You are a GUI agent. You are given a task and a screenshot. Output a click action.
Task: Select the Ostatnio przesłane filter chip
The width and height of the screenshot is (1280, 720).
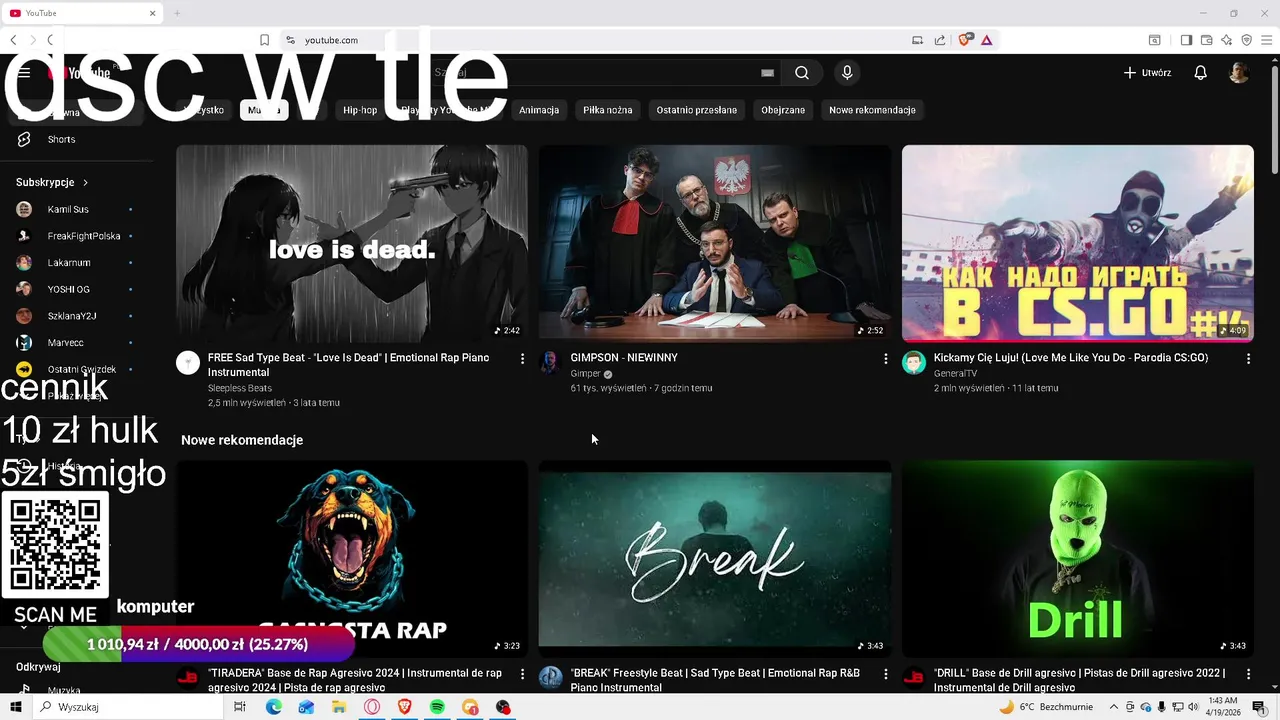[x=697, y=110]
